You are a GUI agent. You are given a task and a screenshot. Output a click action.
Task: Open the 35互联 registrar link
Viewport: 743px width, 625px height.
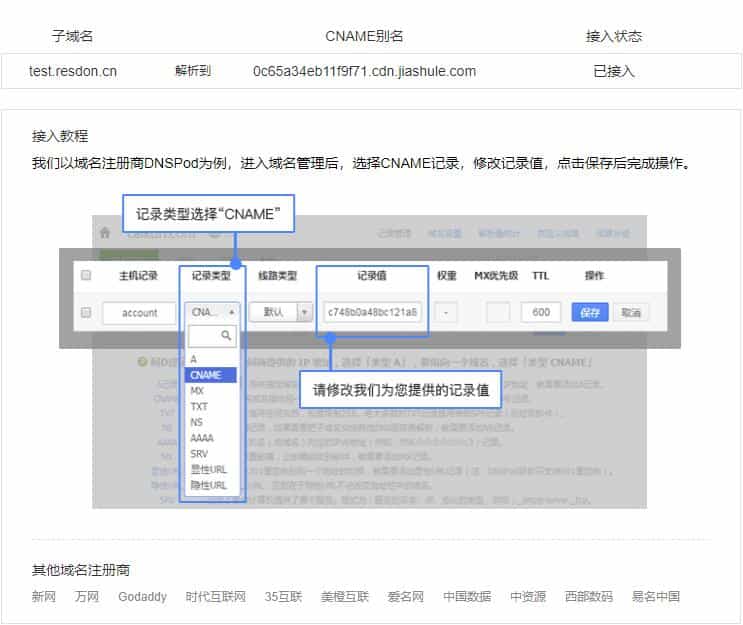point(283,596)
